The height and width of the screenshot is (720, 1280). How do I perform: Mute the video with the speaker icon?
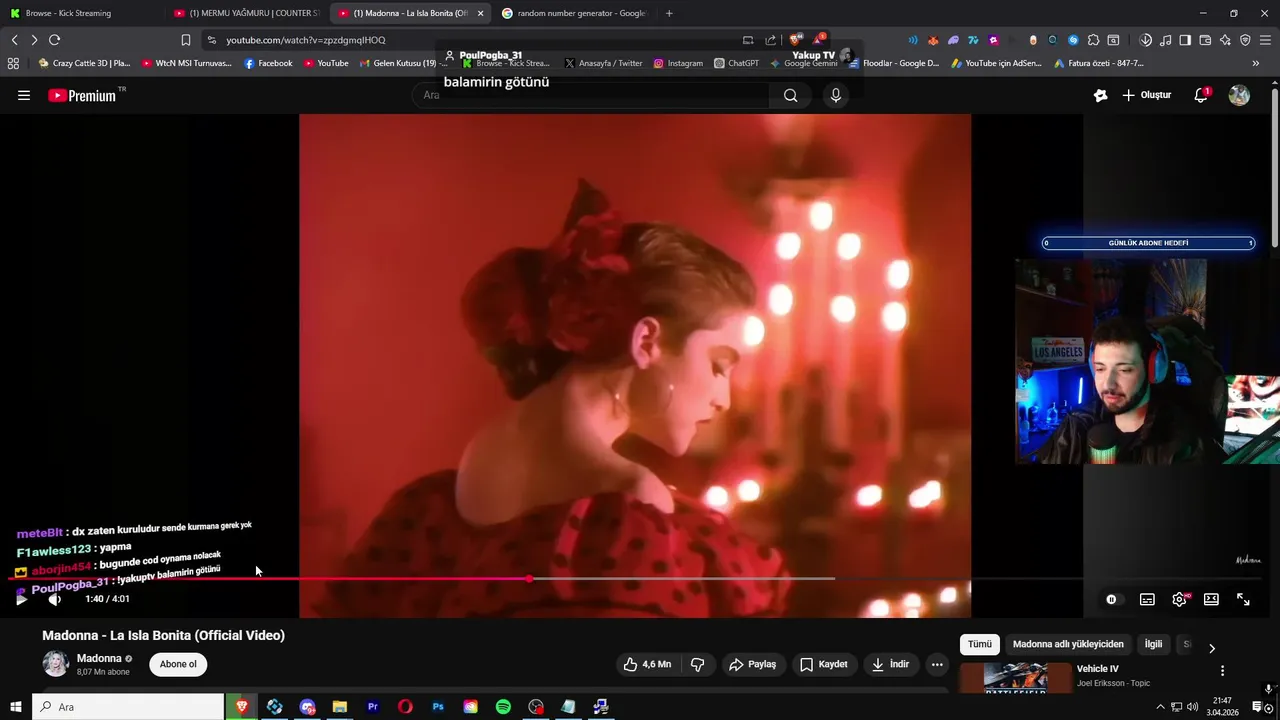pyautogui.click(x=55, y=599)
